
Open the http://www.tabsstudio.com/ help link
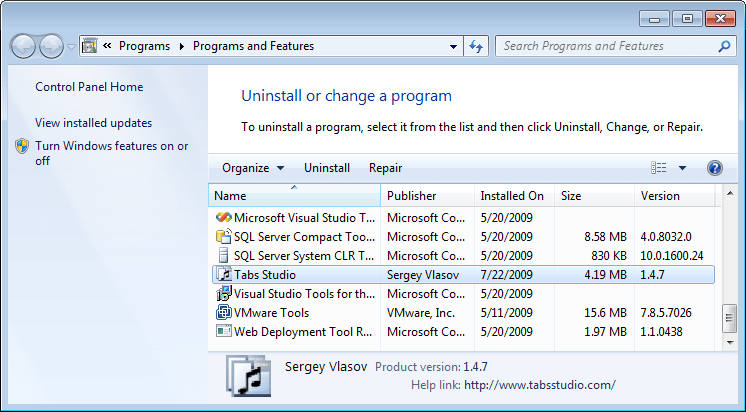tap(540, 384)
